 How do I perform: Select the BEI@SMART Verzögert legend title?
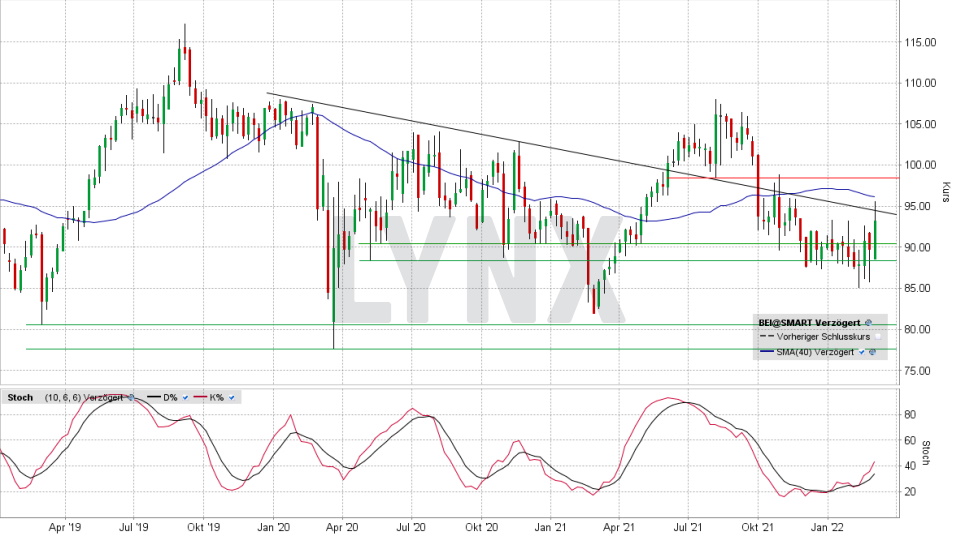[x=809, y=323]
